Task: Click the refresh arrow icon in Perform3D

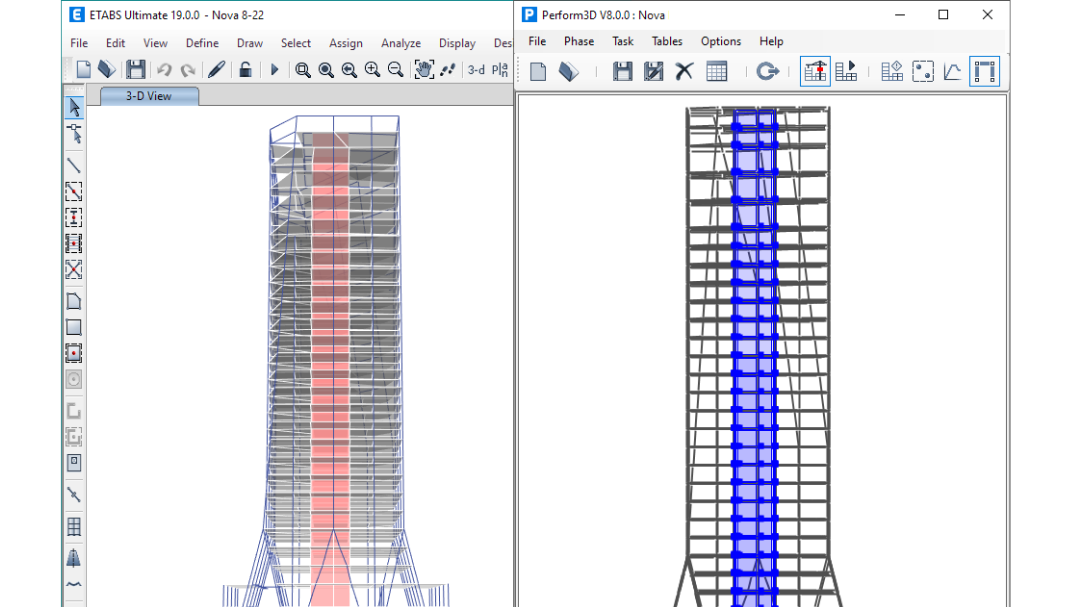Action: click(767, 71)
